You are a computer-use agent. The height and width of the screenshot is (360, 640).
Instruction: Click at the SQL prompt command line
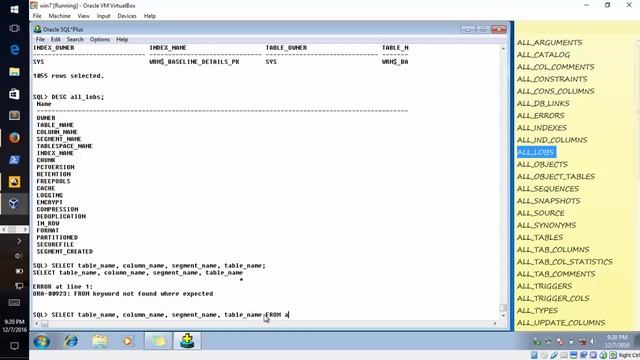point(161,315)
